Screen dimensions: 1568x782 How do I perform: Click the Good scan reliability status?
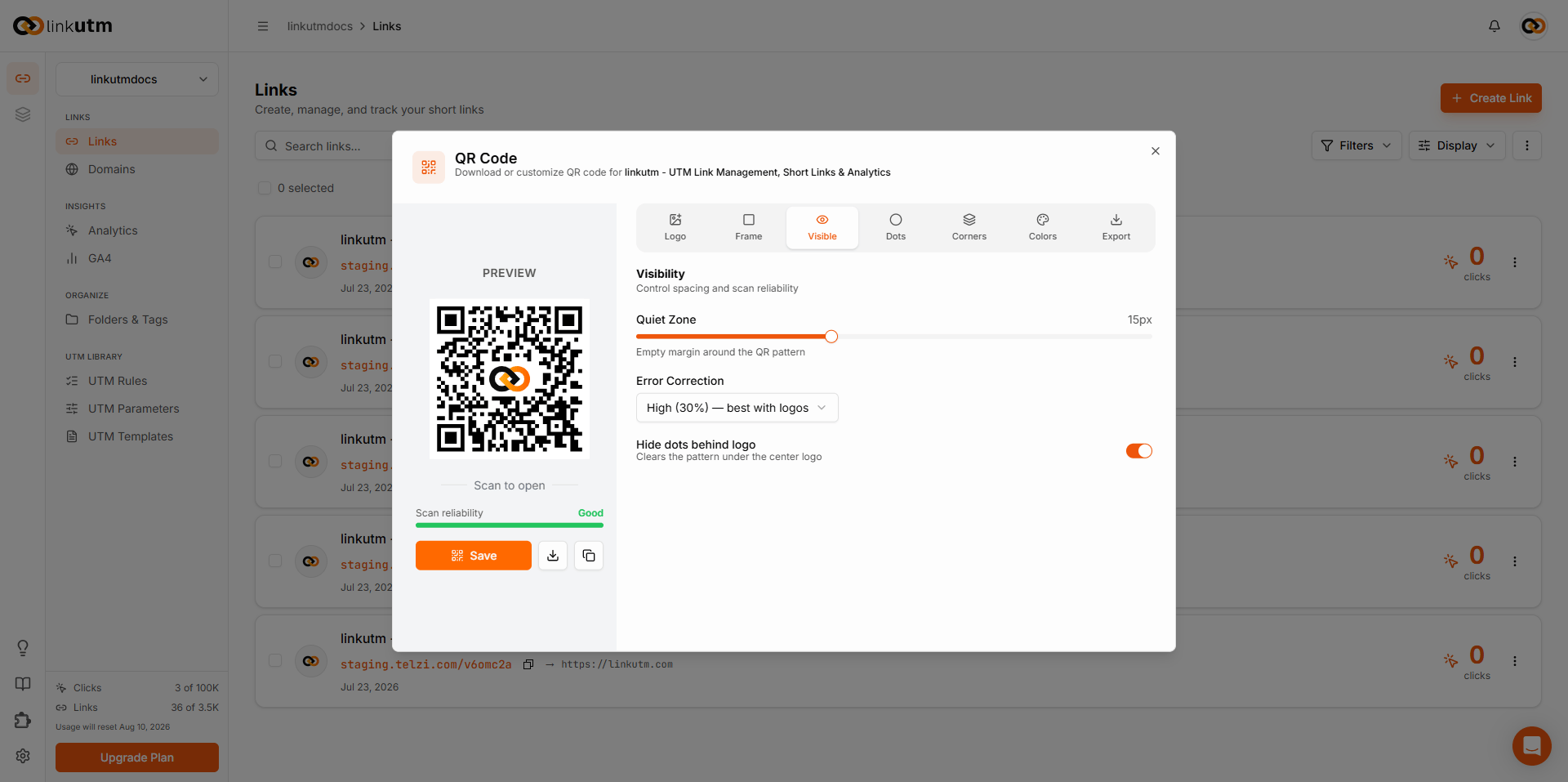[590, 513]
